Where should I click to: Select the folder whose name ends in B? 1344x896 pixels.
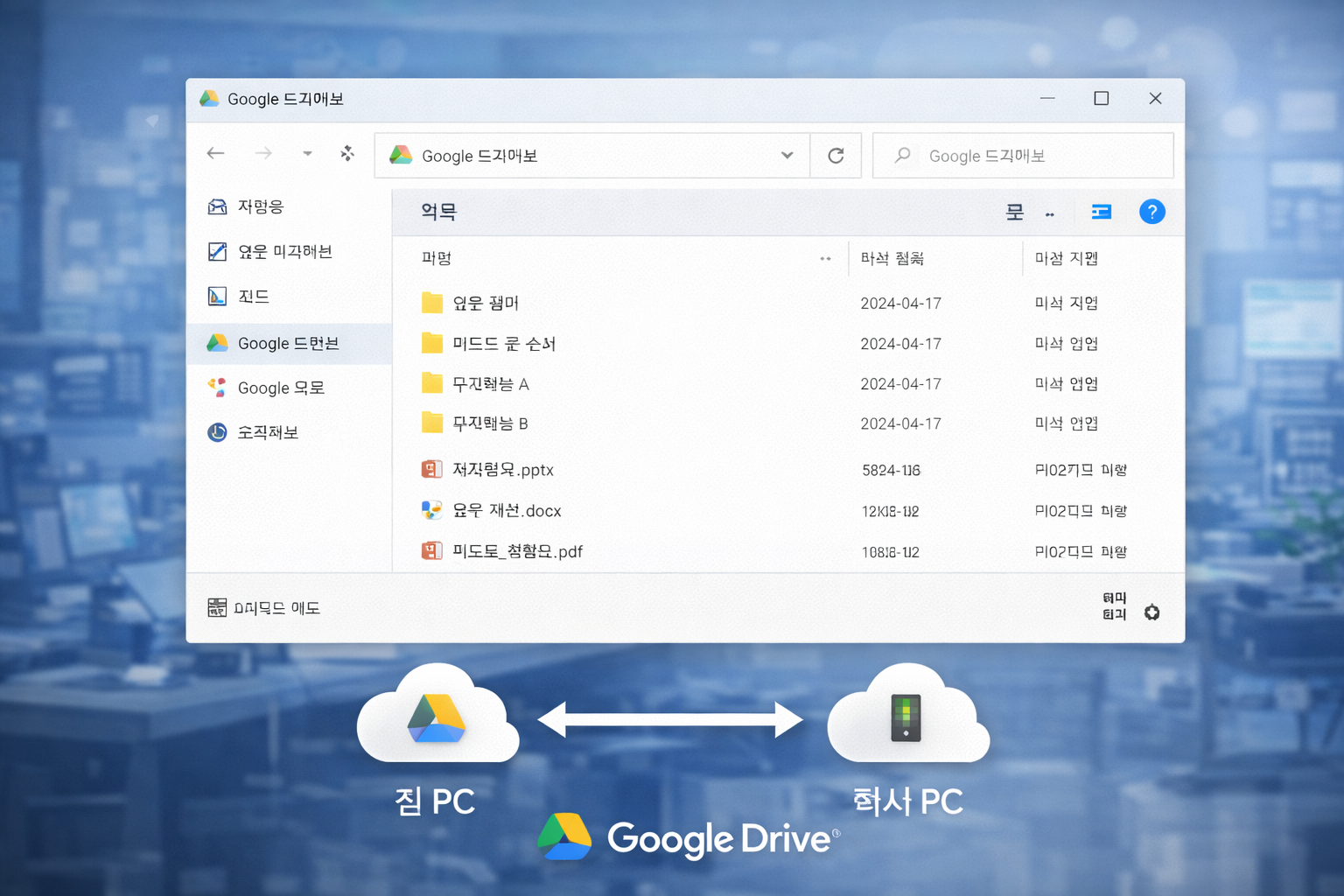coord(490,423)
